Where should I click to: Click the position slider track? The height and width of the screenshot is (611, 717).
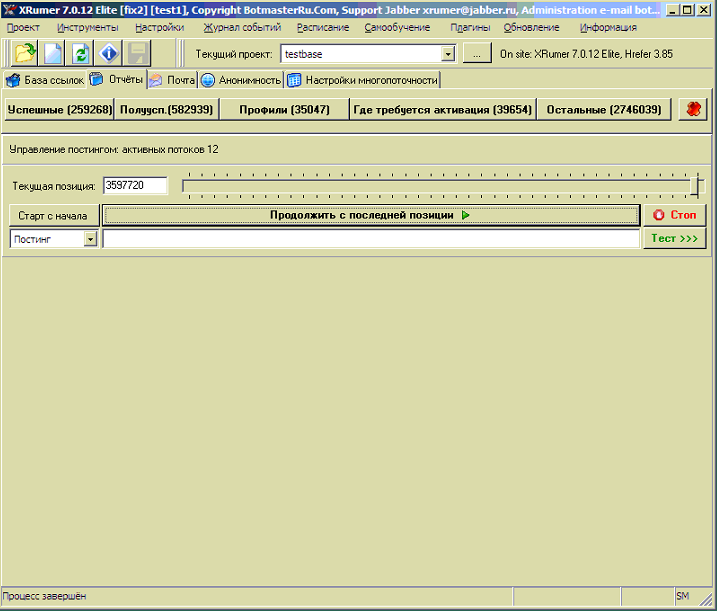440,186
